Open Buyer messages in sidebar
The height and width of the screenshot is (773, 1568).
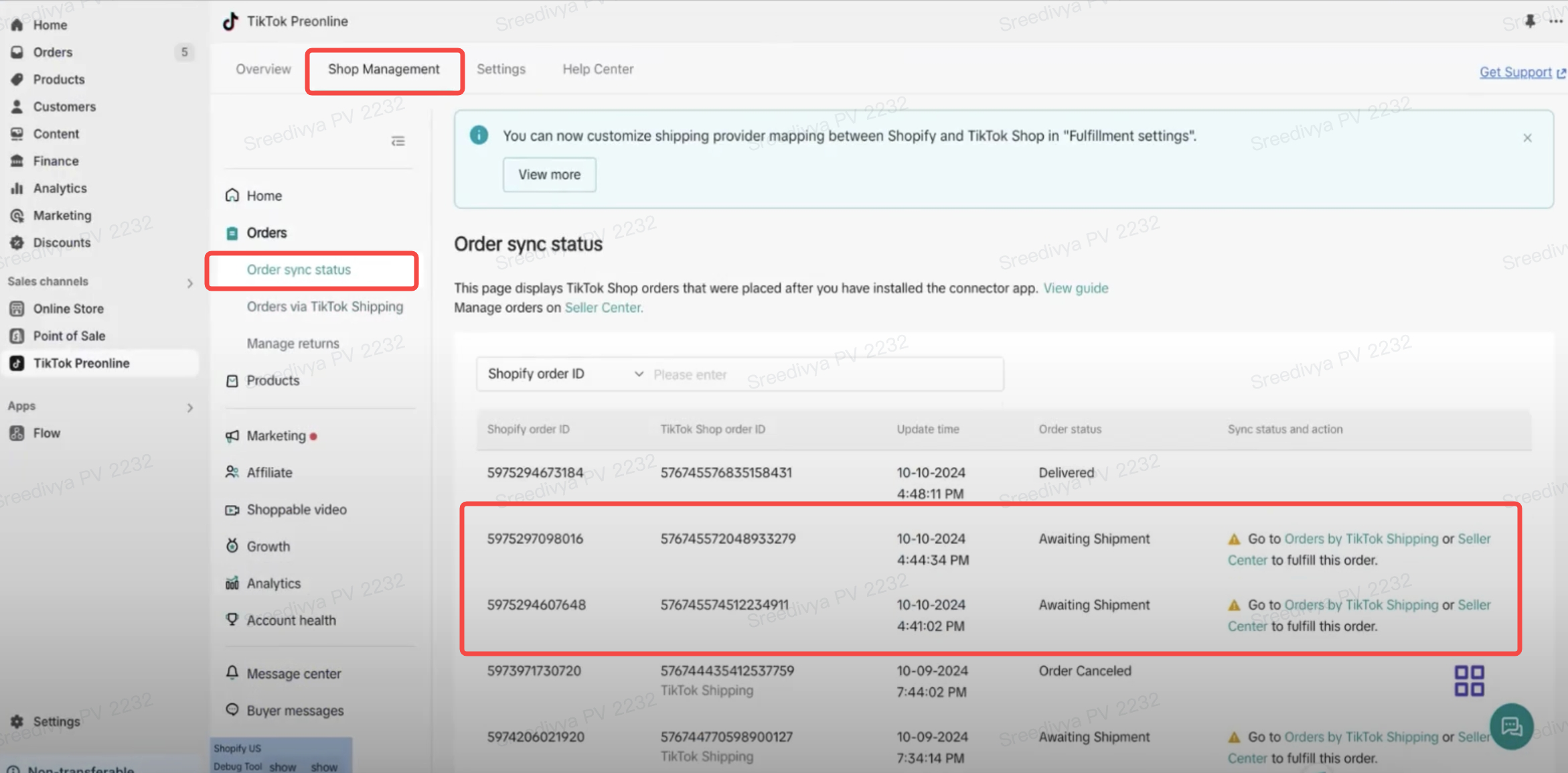click(295, 710)
